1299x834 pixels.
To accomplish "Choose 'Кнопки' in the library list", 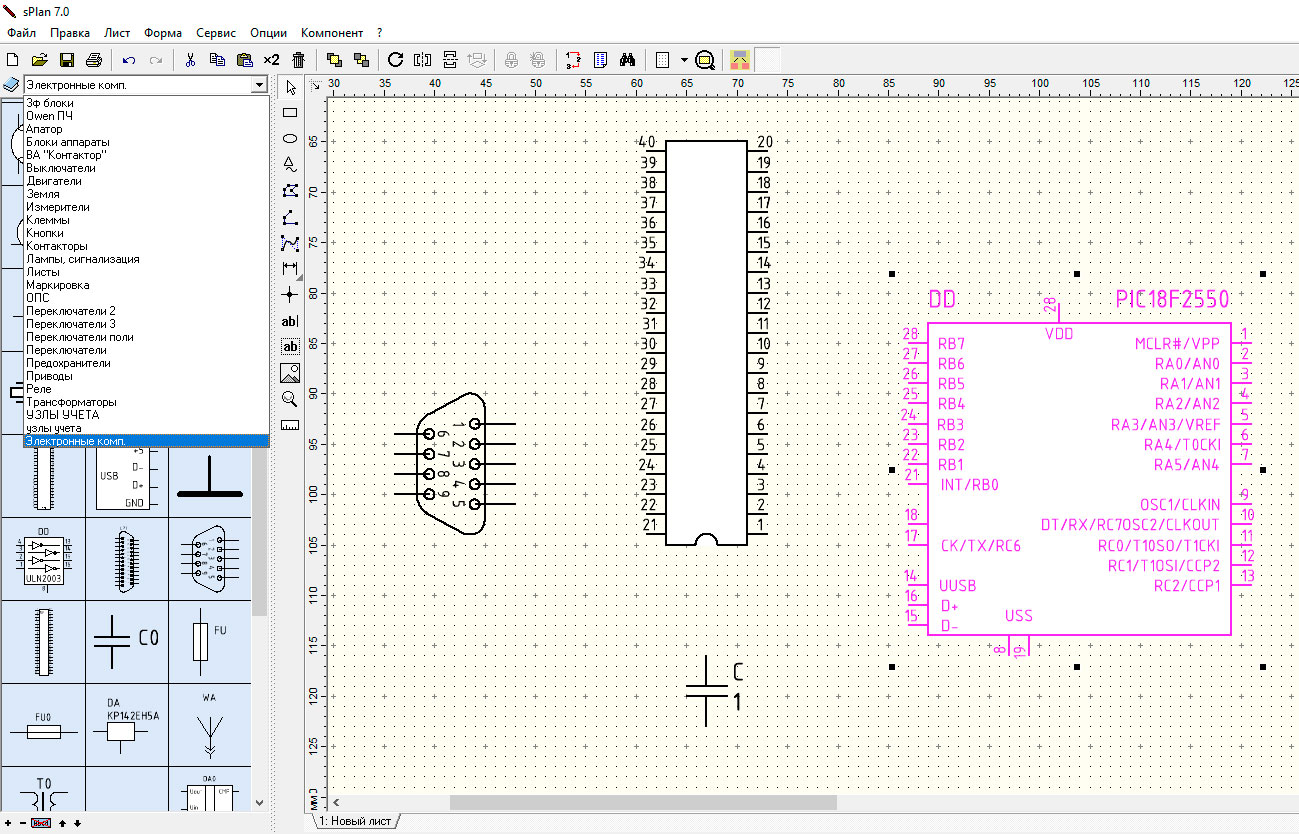I will 147,233.
